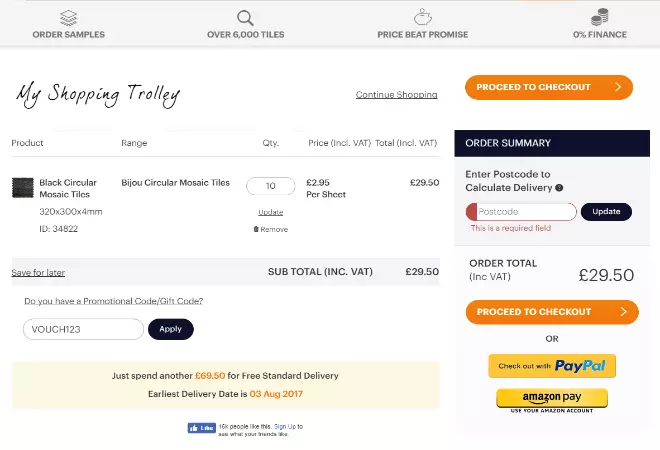Click the Order Samples stacked tiles icon
660x450 pixels.
68,17
